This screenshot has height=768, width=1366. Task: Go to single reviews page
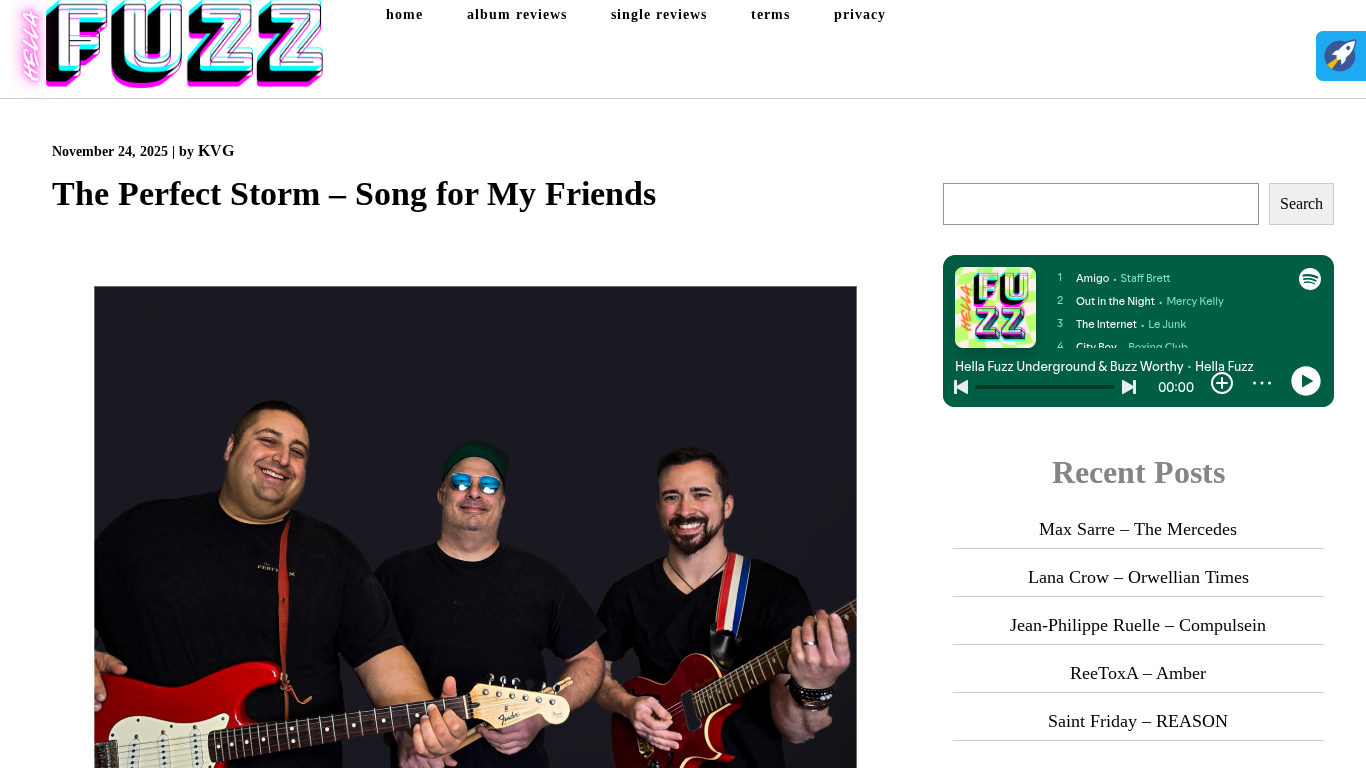pyautogui.click(x=659, y=15)
